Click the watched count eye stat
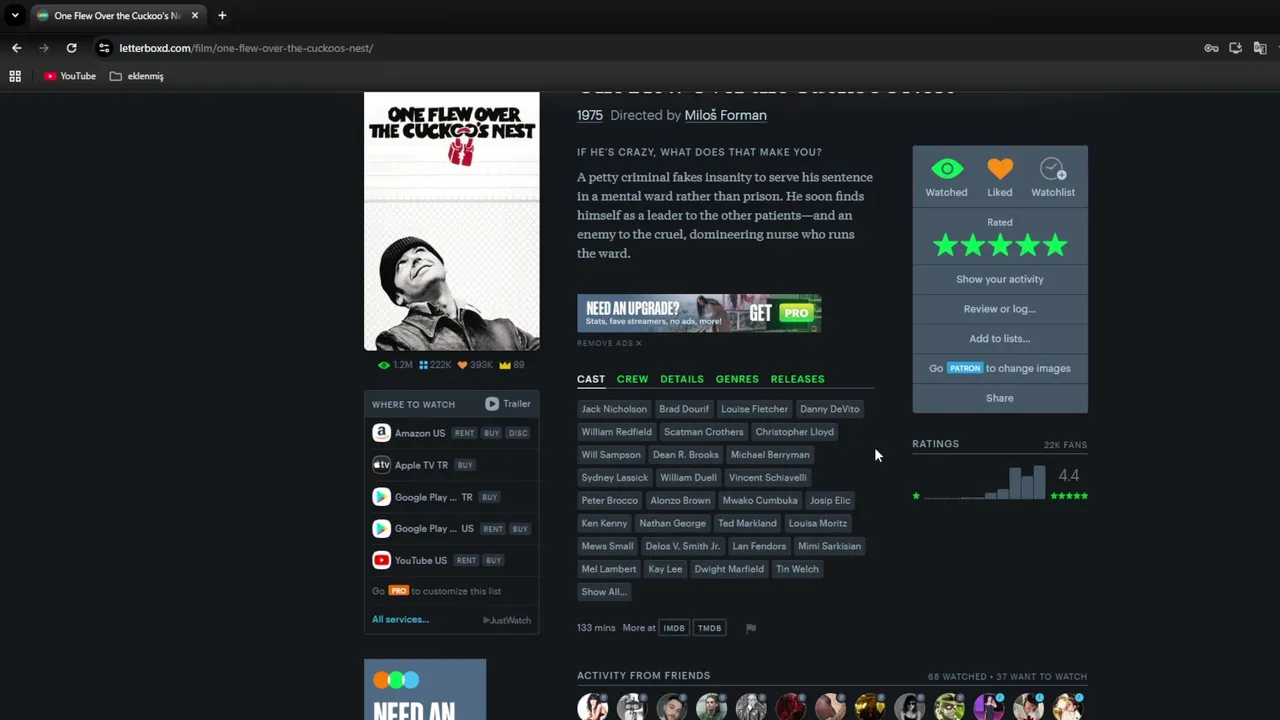This screenshot has height=720, width=1280. (x=395, y=365)
